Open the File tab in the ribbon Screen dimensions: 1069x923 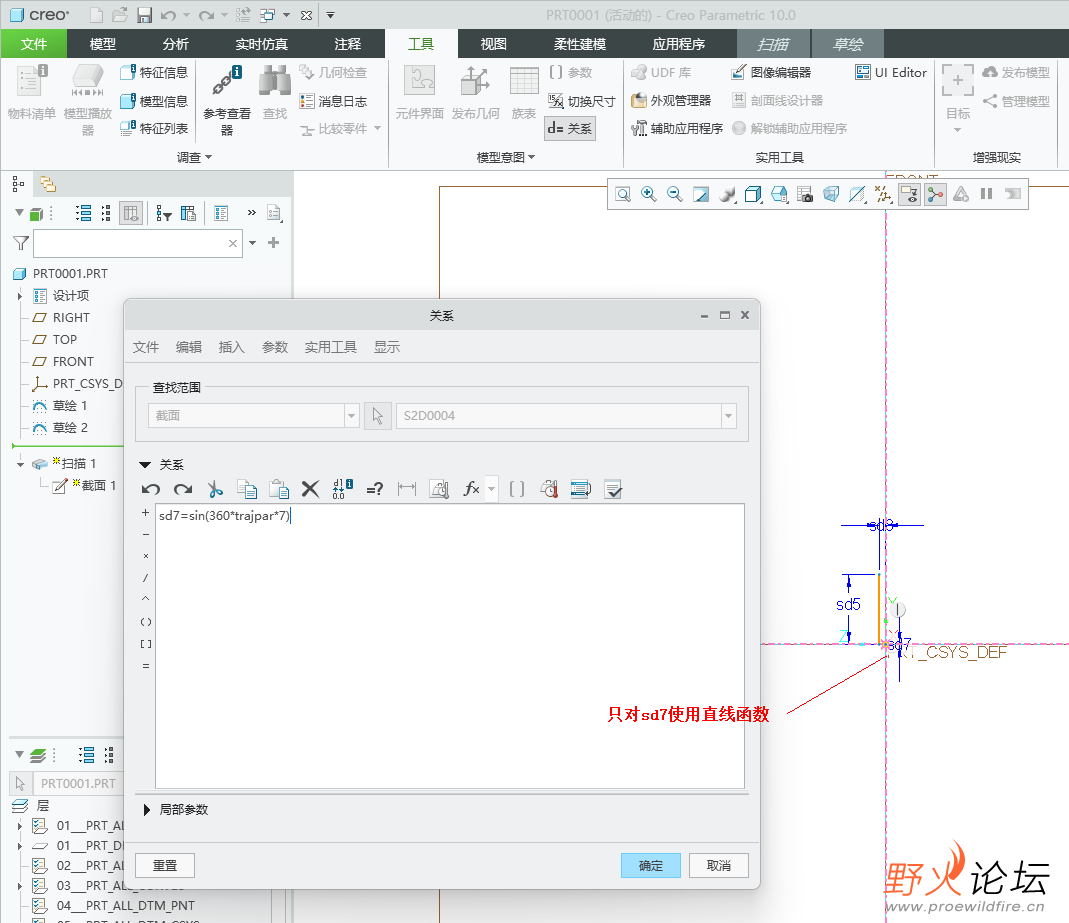33,44
